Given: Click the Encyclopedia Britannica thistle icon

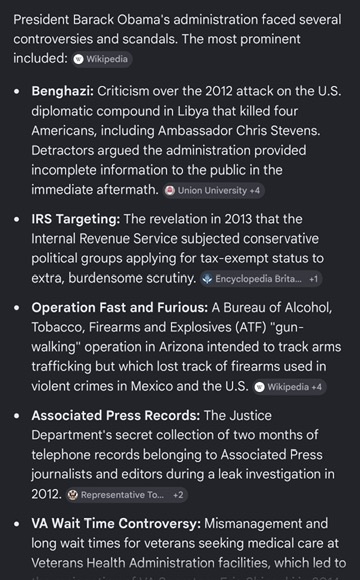Looking at the screenshot, I should pos(208,279).
